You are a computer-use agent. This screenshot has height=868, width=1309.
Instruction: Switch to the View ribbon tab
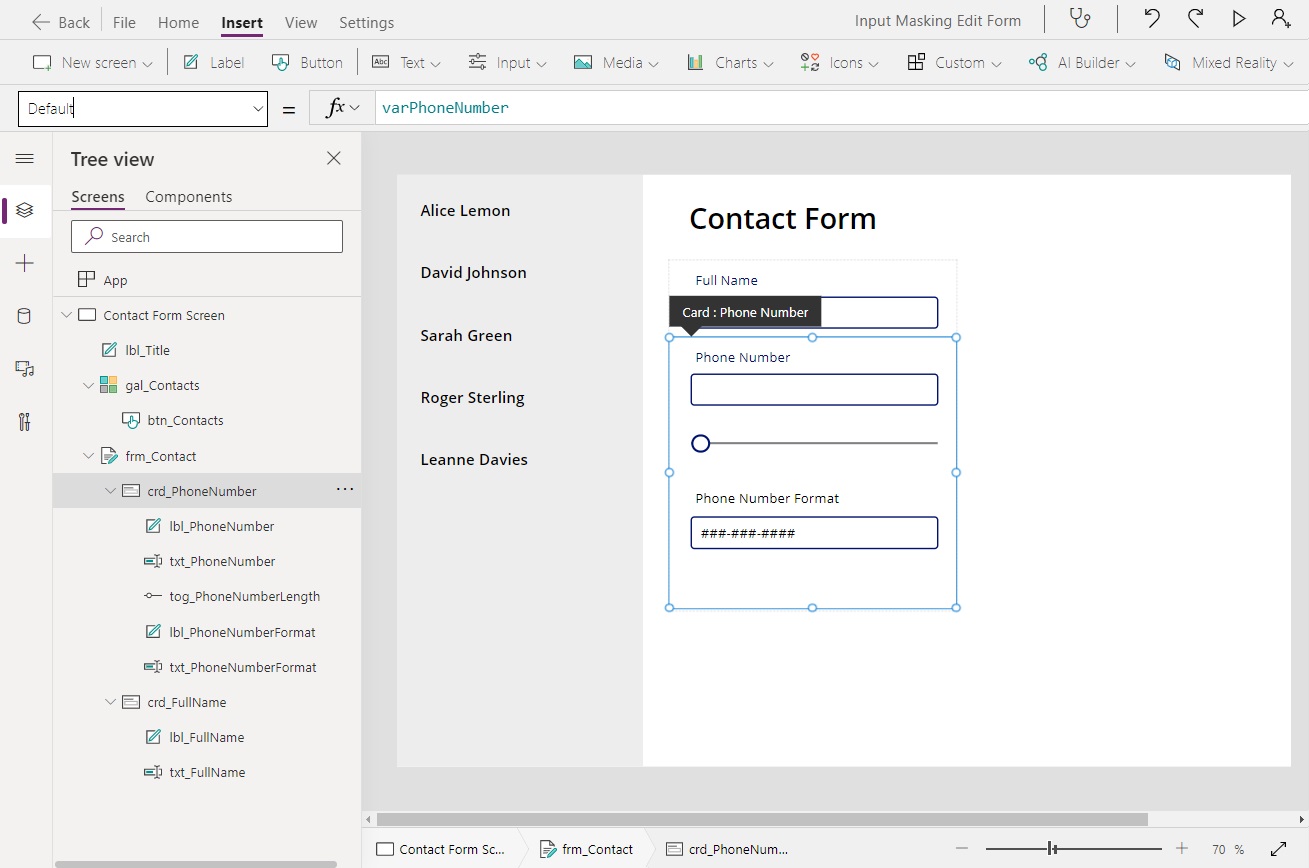click(301, 22)
